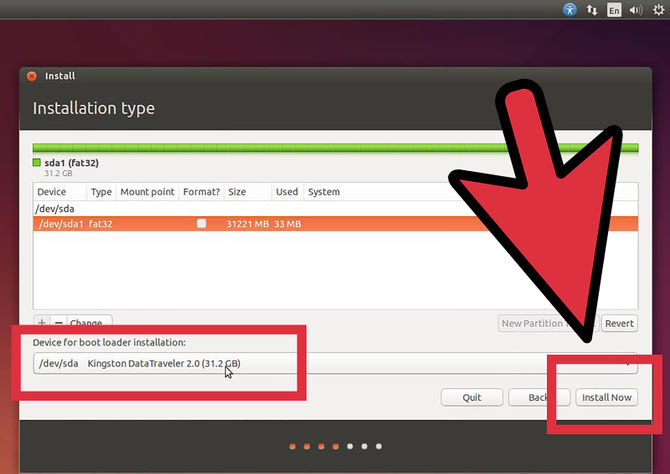Open the network connections indicator
Screen dimensions: 670x474
click(x=592, y=10)
